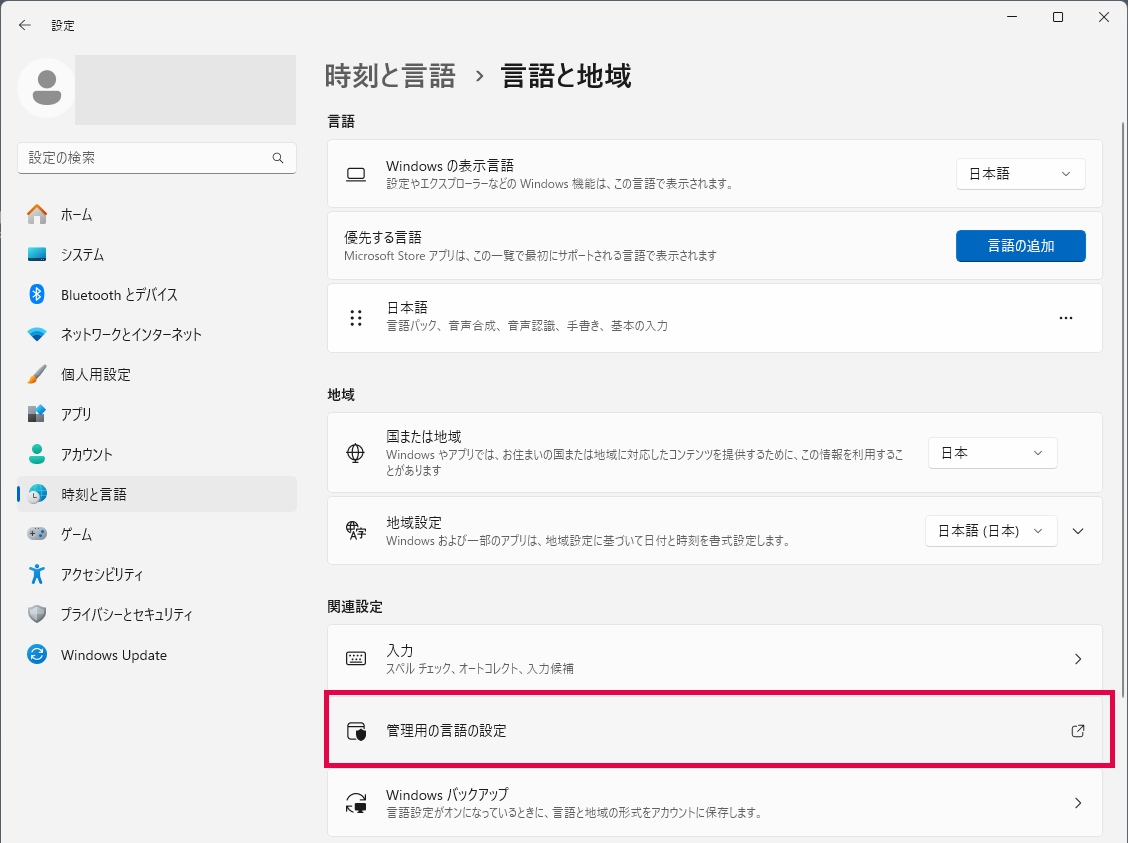
Task: Click the search magnifier icon in the sidebar
Action: [x=278, y=158]
